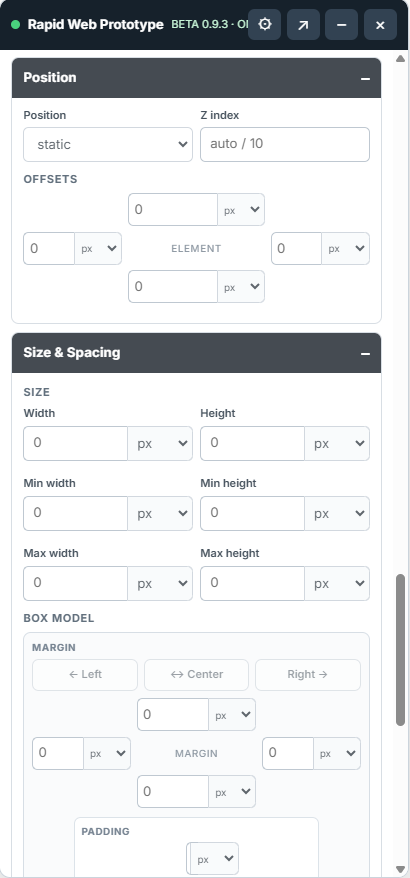Viewport: 410px width, 878px height.
Task: Click the right margin value field
Action: click(288, 754)
